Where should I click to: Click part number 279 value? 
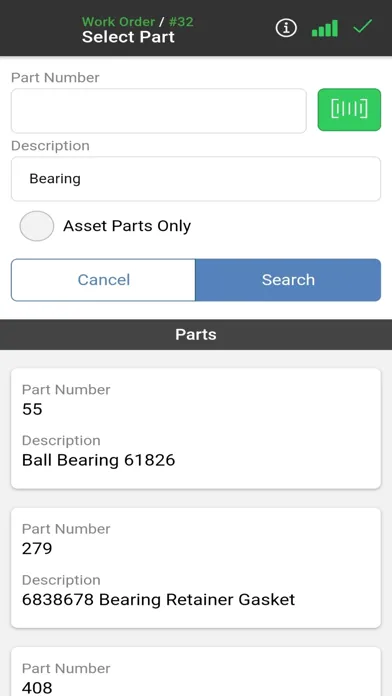37,549
